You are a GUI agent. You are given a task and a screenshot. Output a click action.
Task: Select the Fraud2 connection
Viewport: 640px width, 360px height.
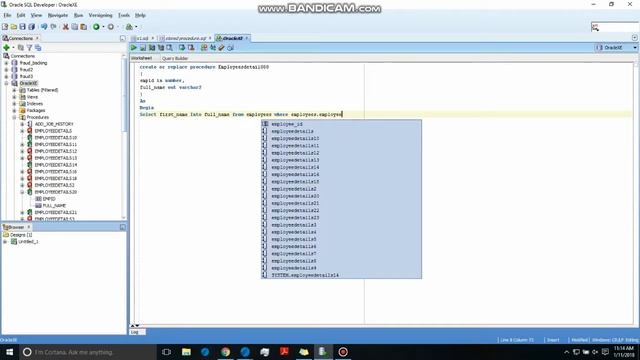[26, 69]
